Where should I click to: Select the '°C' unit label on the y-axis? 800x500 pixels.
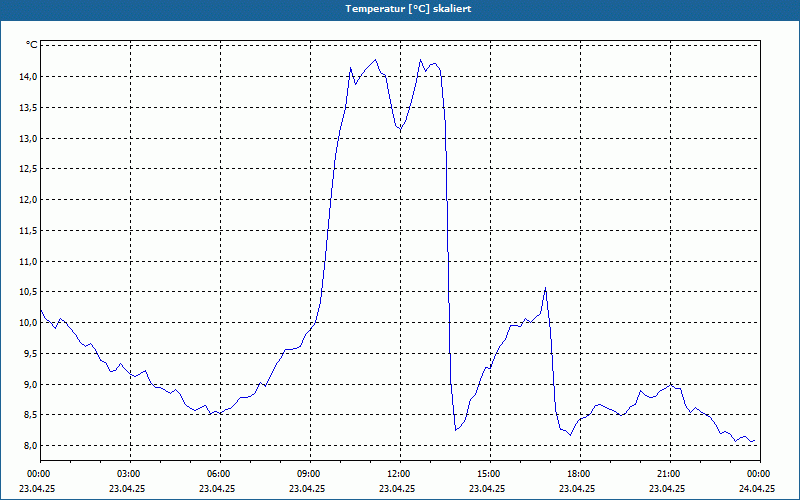pos(32,45)
